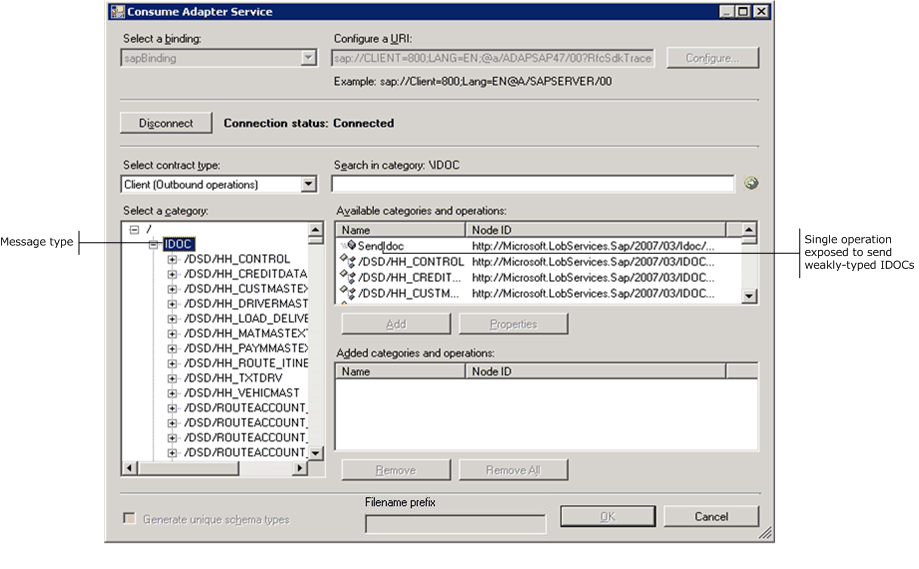
Task: Click the /DSD/HH_CUSTM... operation icon in list
Action: 348,292
